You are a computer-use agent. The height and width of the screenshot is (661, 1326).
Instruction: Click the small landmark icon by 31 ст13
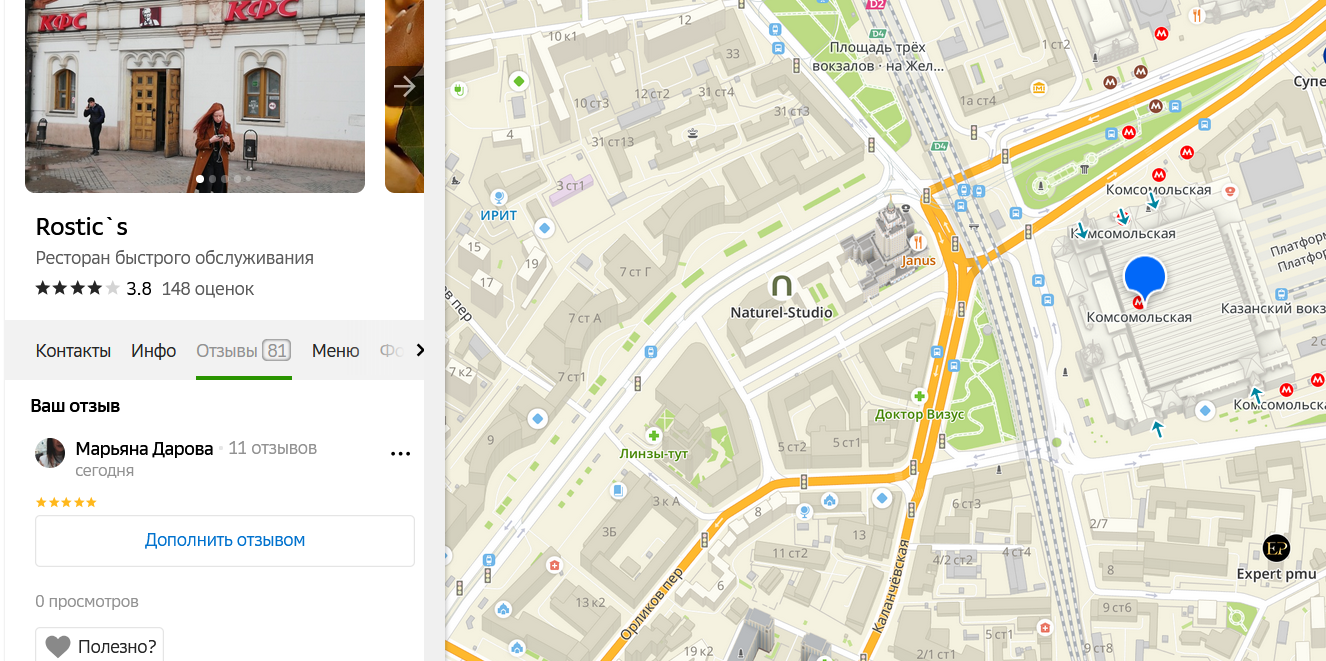click(692, 132)
